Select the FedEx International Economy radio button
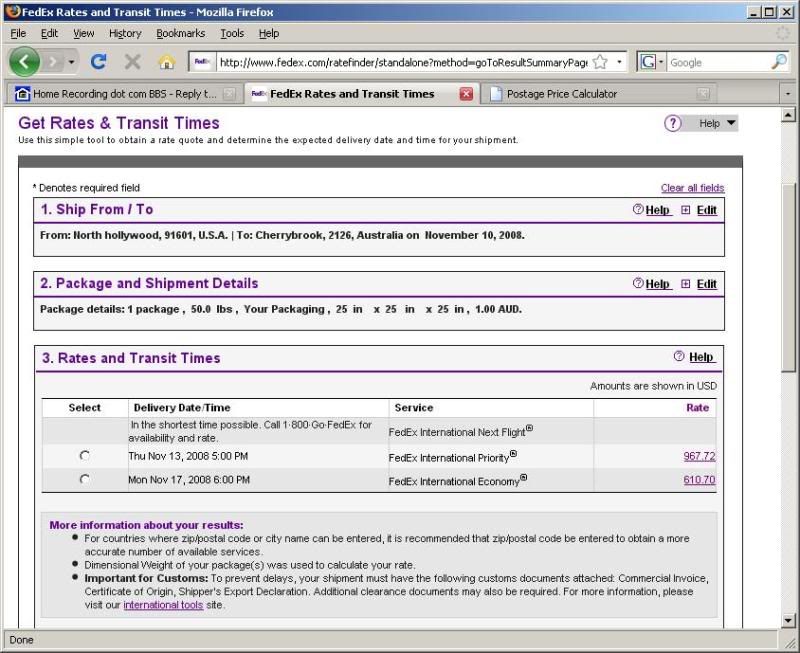This screenshot has height=653, width=800. click(x=85, y=480)
